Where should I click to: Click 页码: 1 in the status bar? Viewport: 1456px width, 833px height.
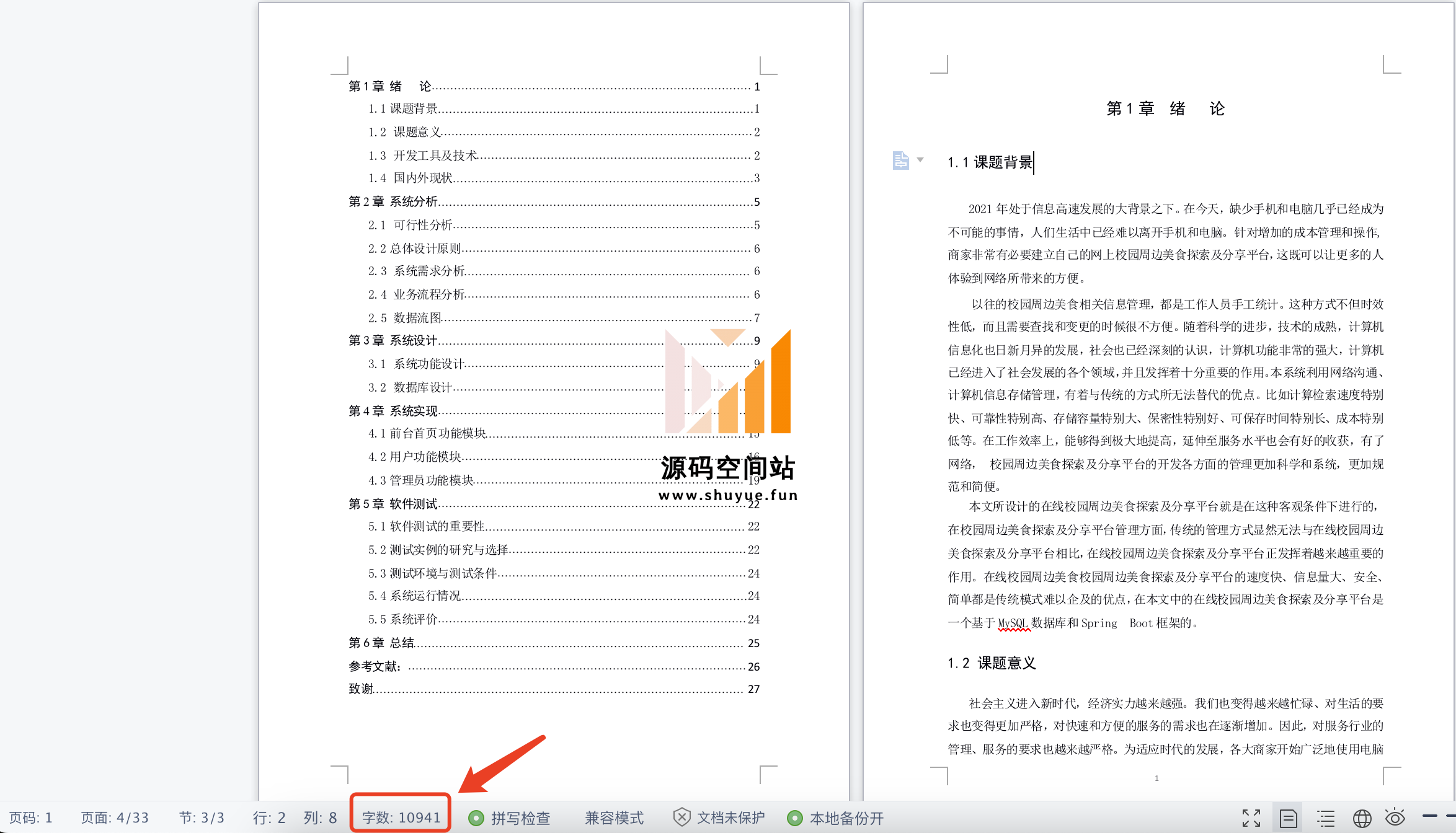click(x=30, y=818)
